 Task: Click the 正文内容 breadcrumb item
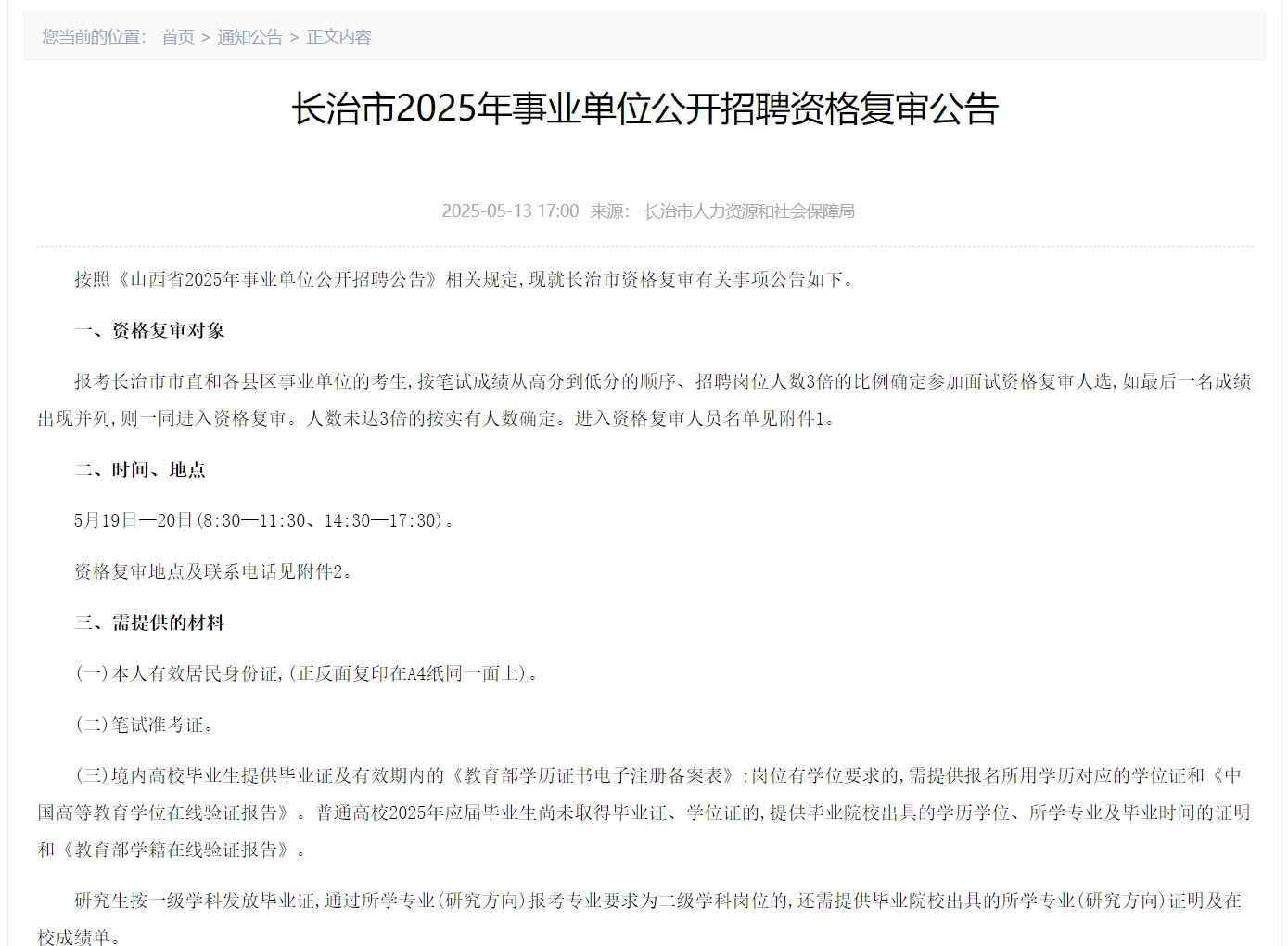tap(338, 37)
